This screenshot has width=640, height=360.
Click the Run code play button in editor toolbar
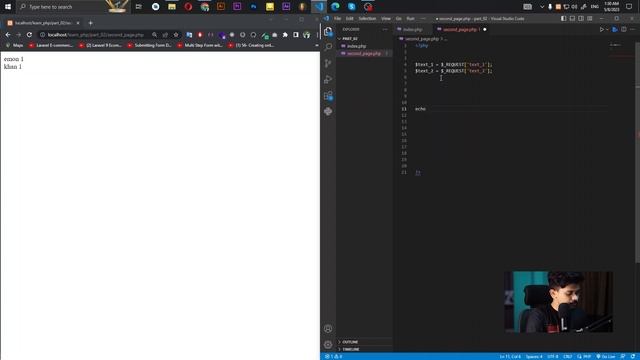(601, 29)
